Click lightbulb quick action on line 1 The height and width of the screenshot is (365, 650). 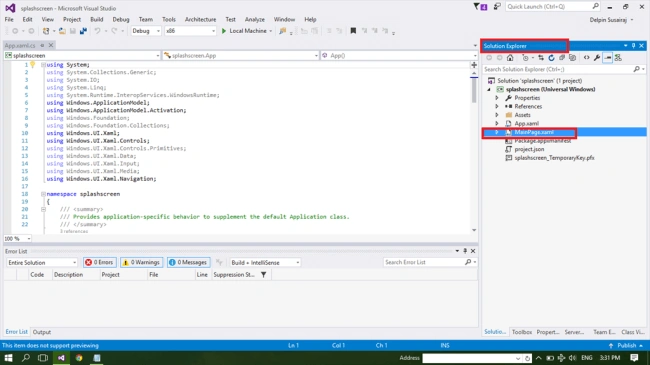click(32, 64)
